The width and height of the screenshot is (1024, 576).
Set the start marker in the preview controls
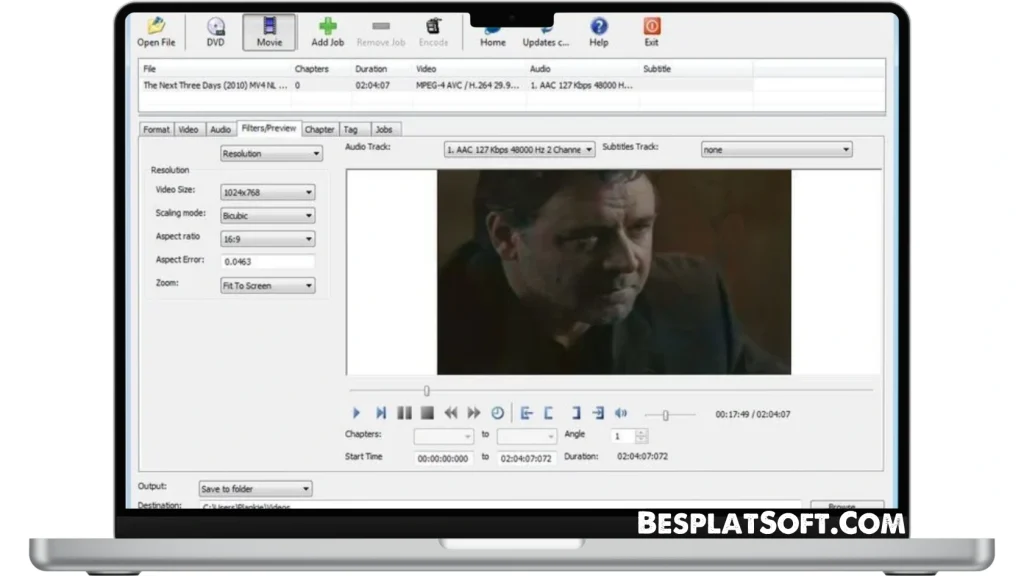point(527,412)
